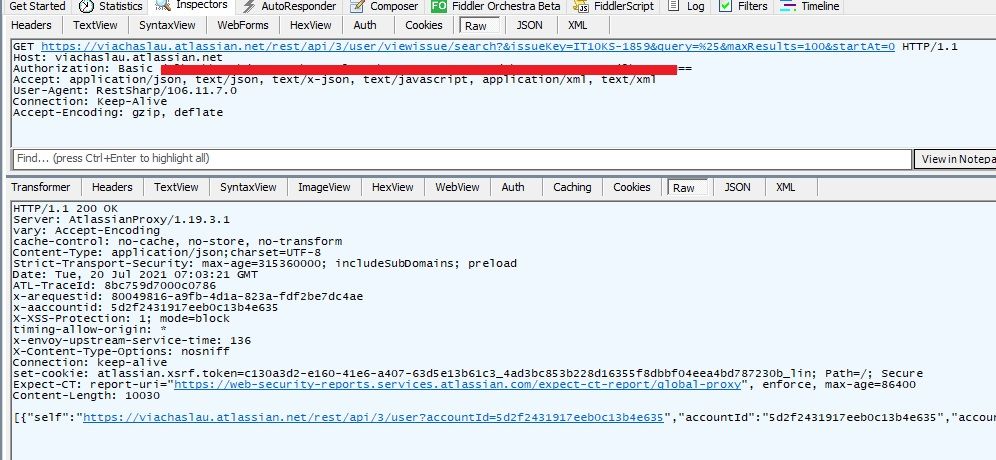Select request SyntaxView inspector tab
Screen dimensions: 996x460
(x=167, y=25)
